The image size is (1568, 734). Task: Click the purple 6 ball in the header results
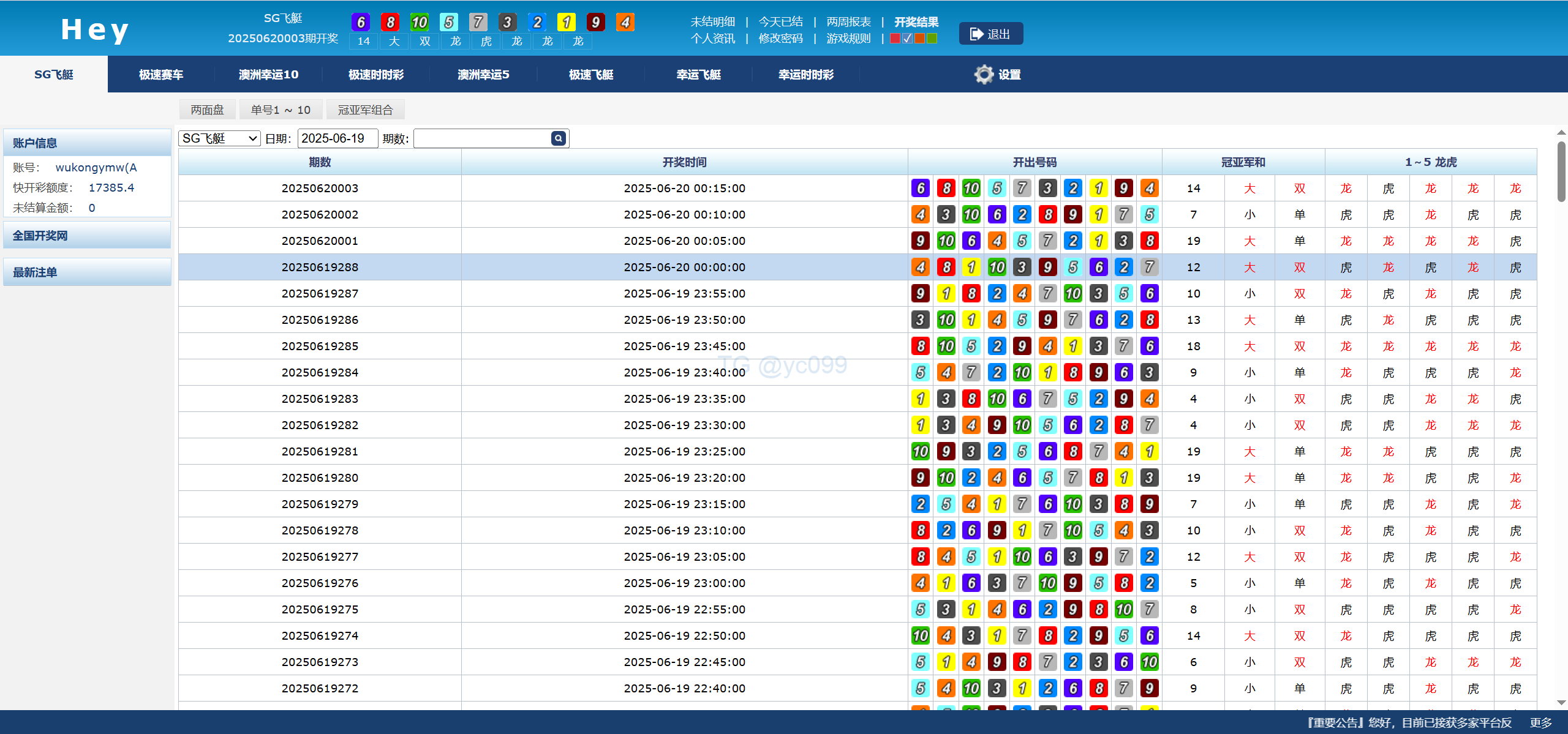(361, 23)
